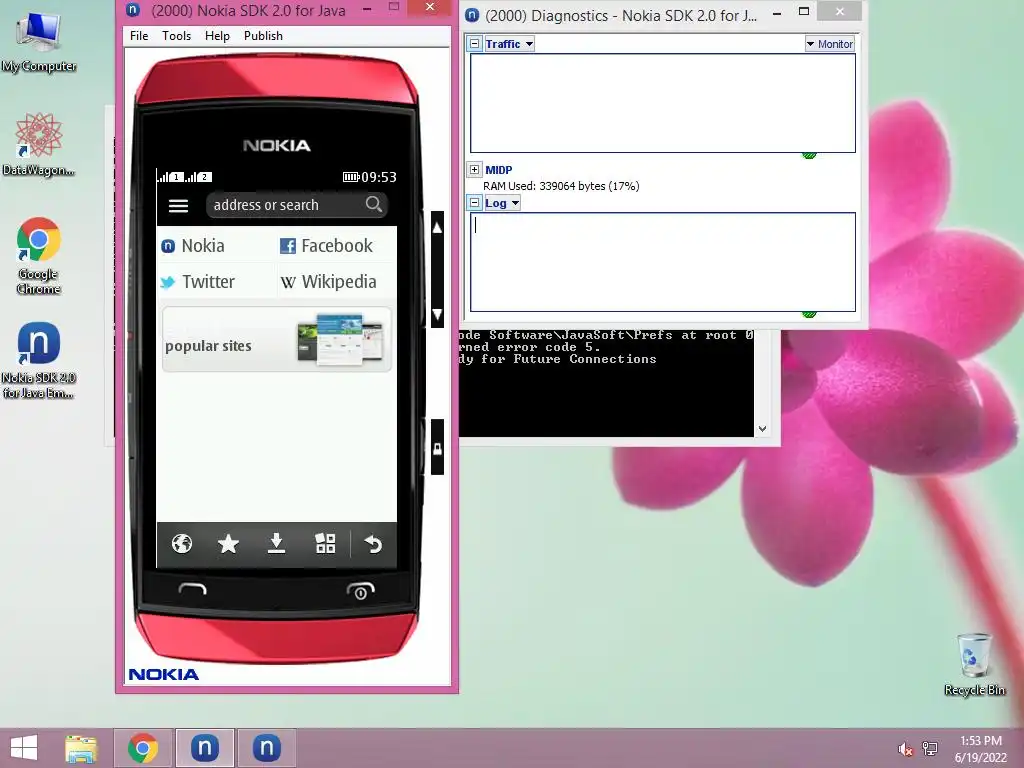Open the Wikipedia shortcut link
The height and width of the screenshot is (768, 1024).
(328, 281)
